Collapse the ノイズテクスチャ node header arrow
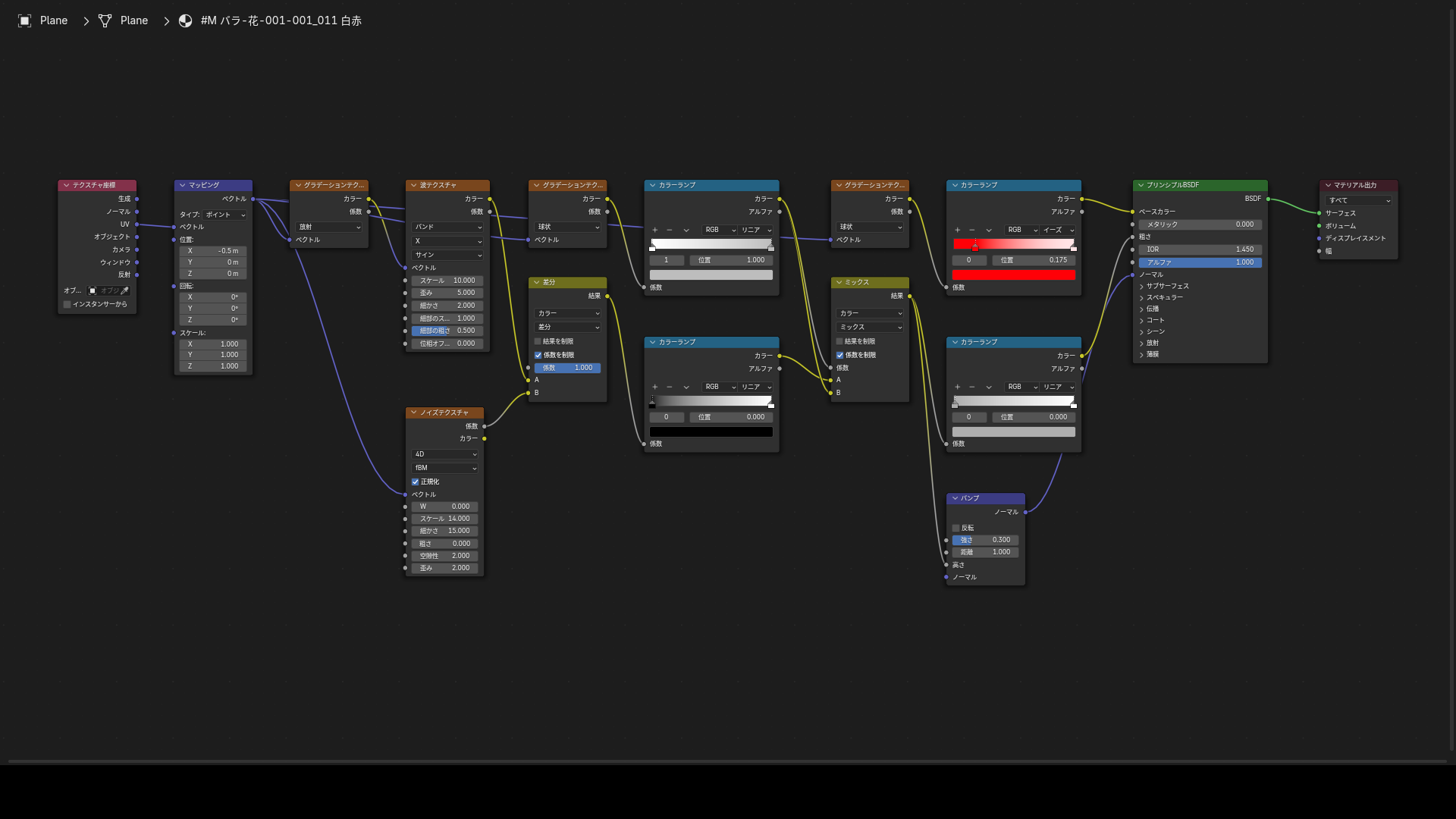 point(413,413)
